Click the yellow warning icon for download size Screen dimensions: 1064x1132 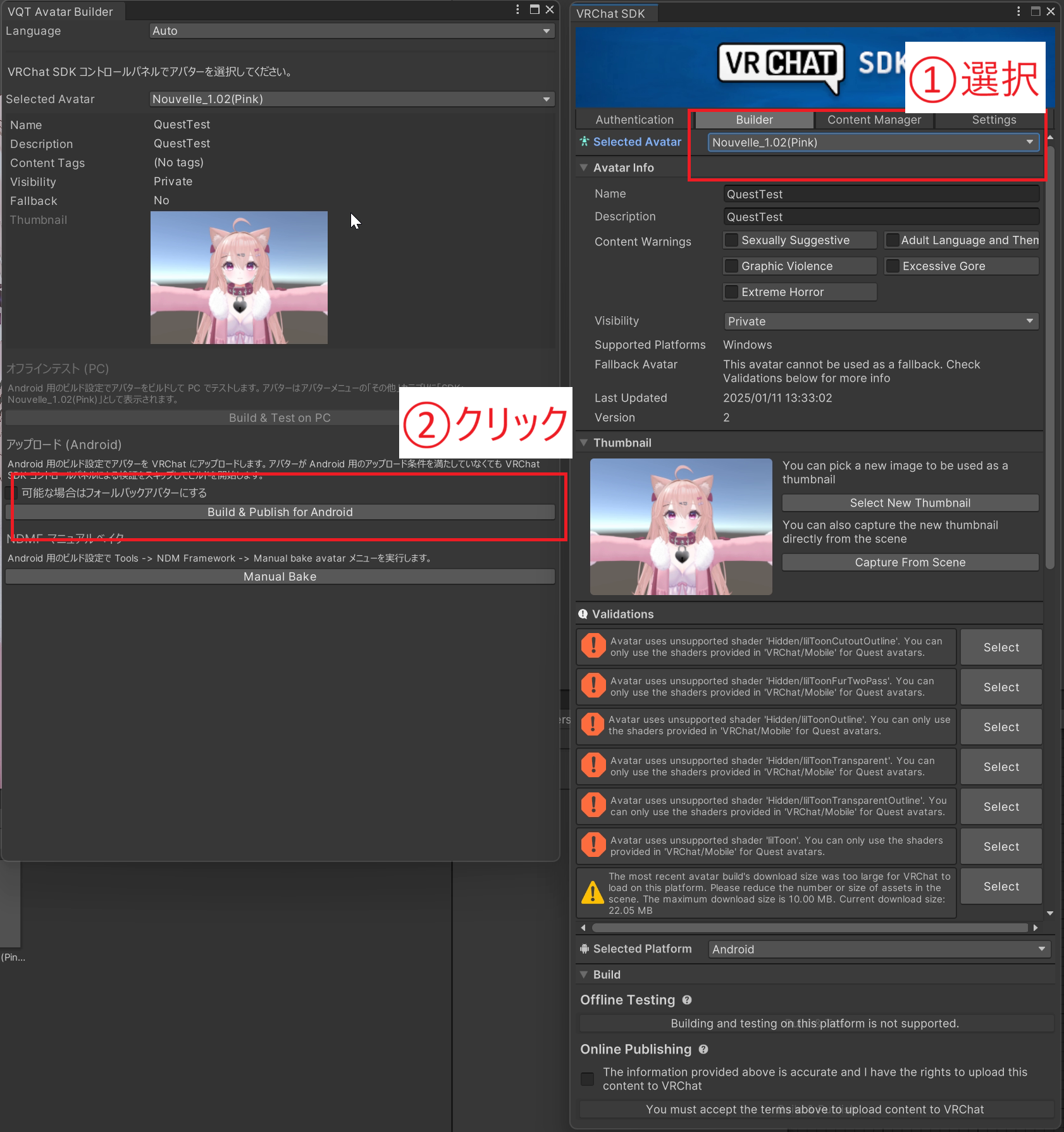tap(593, 893)
